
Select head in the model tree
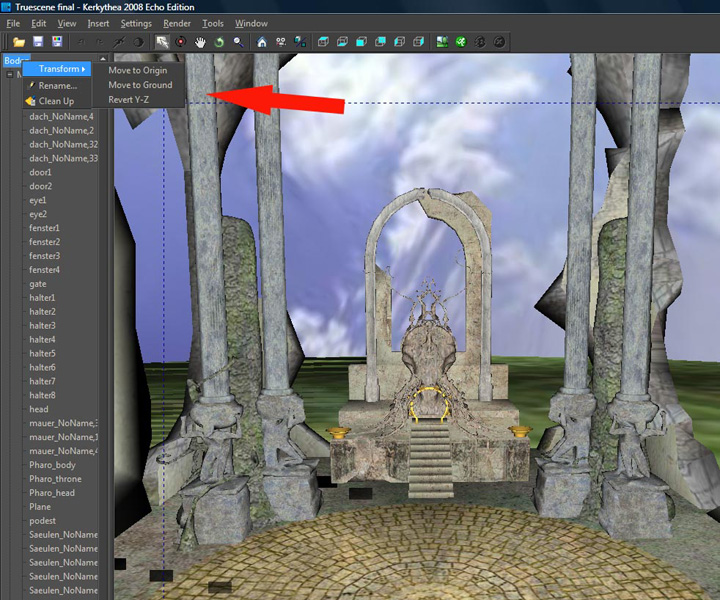click(x=39, y=409)
